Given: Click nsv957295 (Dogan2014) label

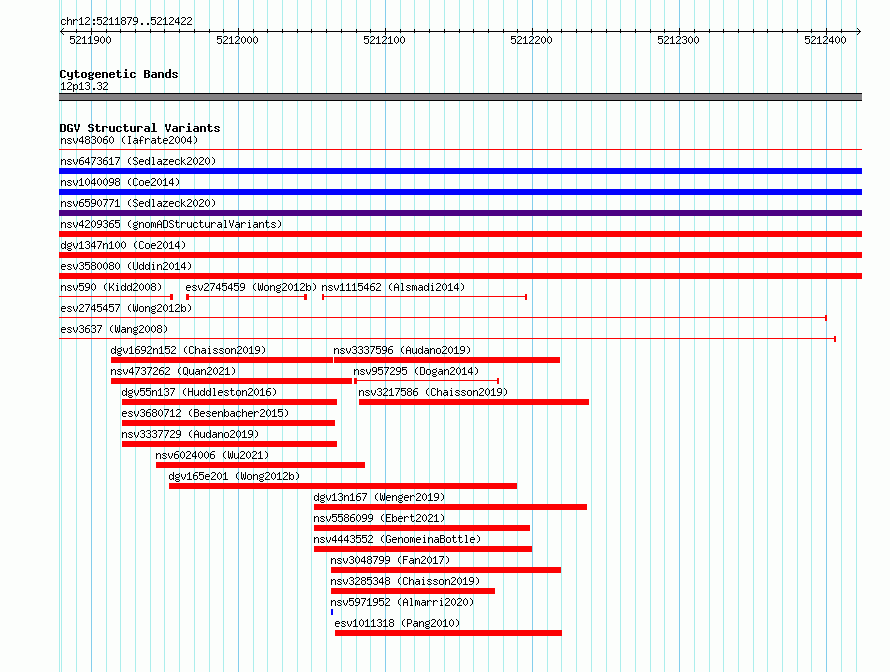Looking at the screenshot, I should [416, 371].
